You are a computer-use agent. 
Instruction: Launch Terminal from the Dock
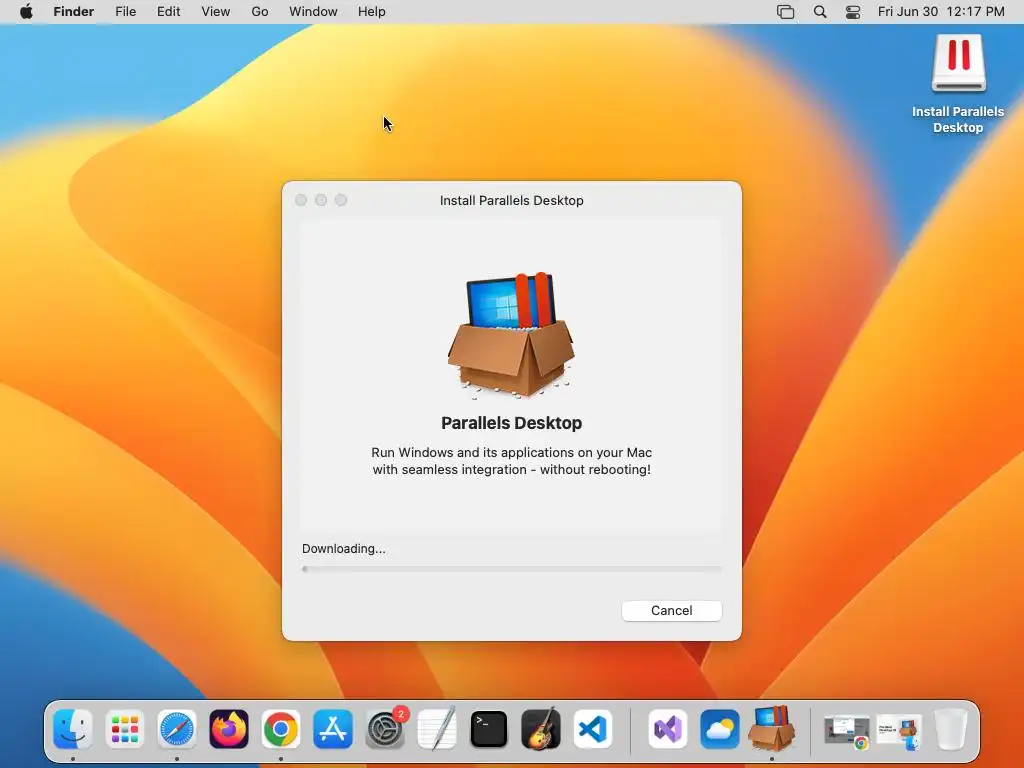click(488, 729)
